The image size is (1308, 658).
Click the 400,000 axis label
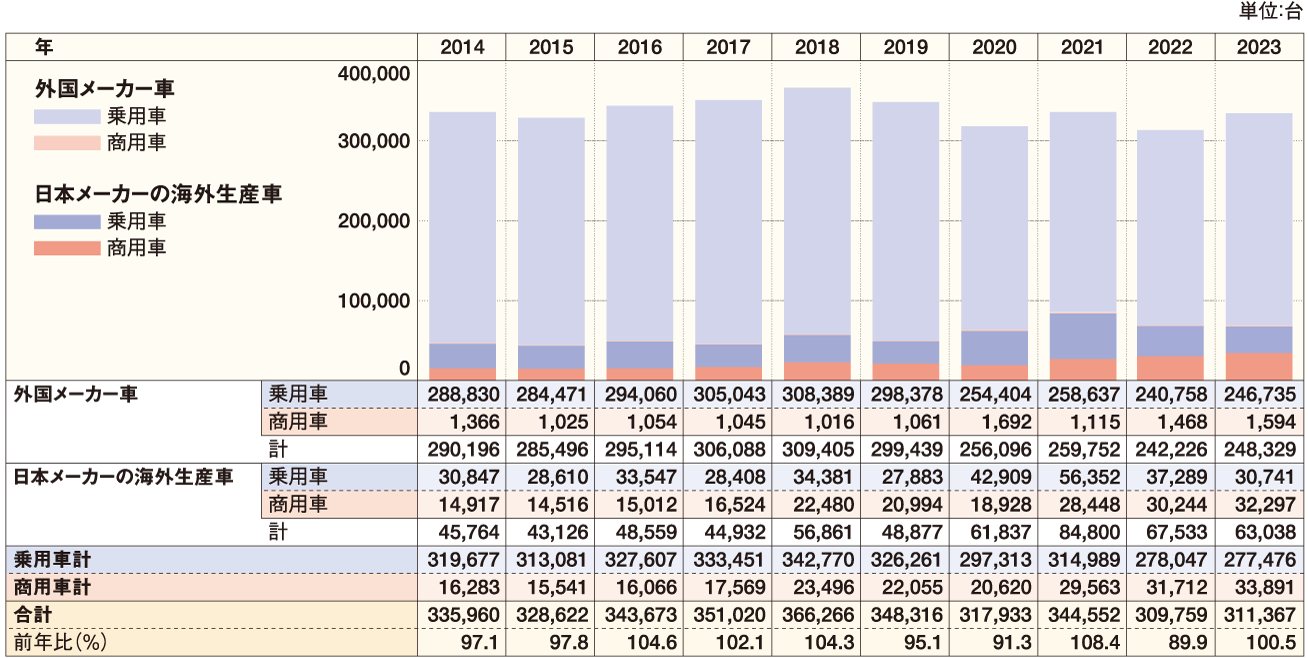point(373,74)
